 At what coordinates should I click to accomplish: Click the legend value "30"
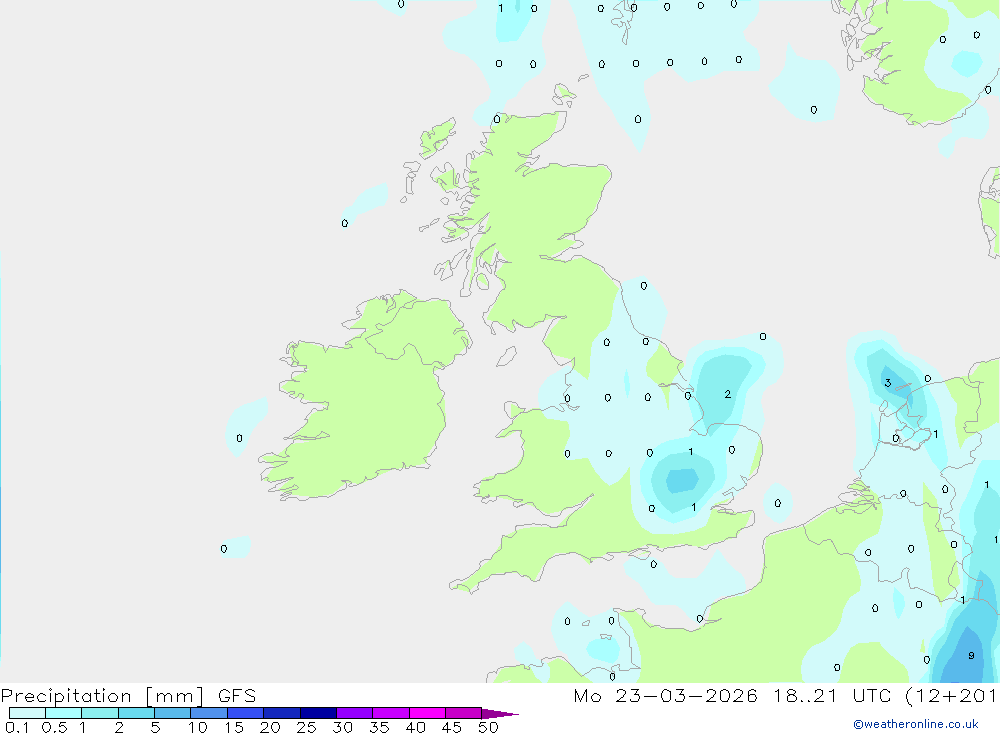click(343, 727)
